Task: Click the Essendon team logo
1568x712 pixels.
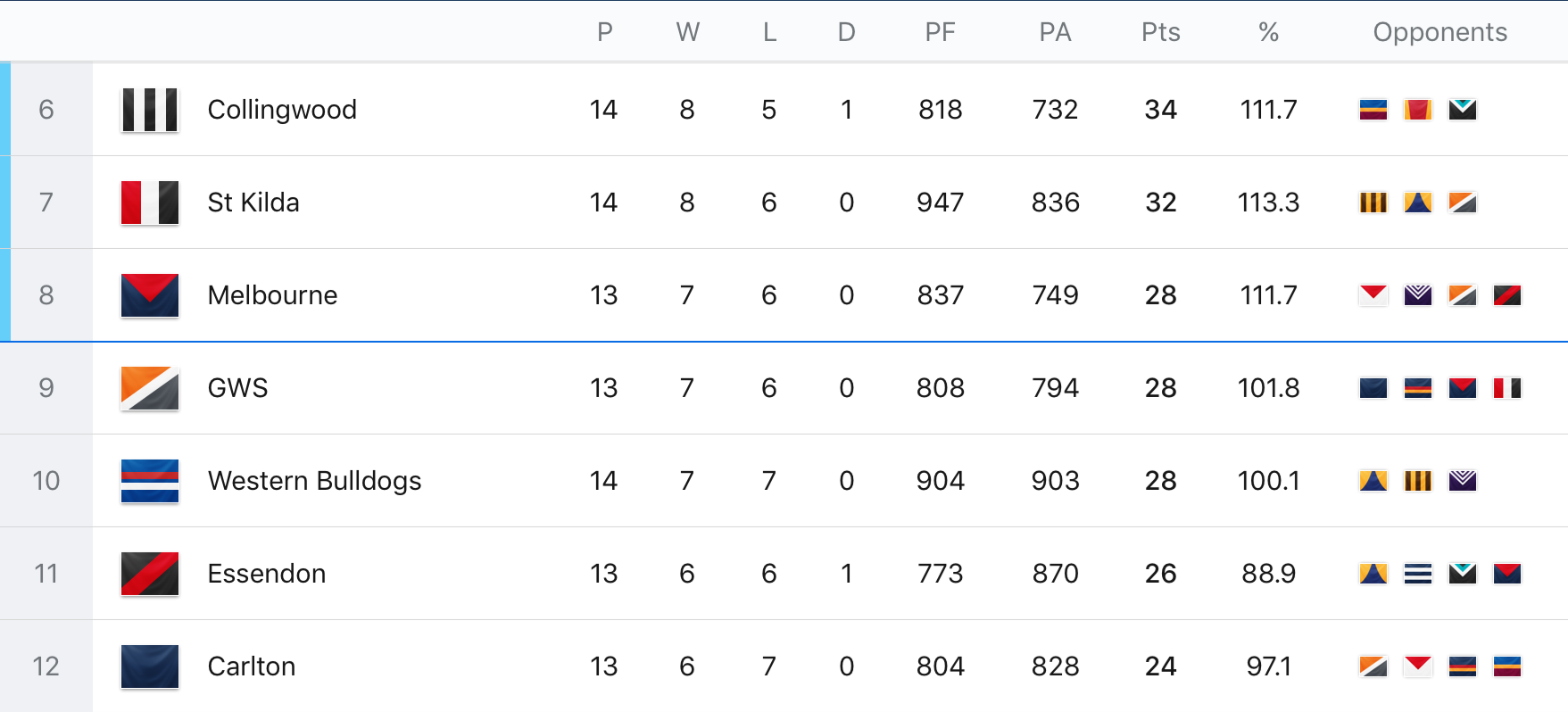Action: (x=150, y=574)
